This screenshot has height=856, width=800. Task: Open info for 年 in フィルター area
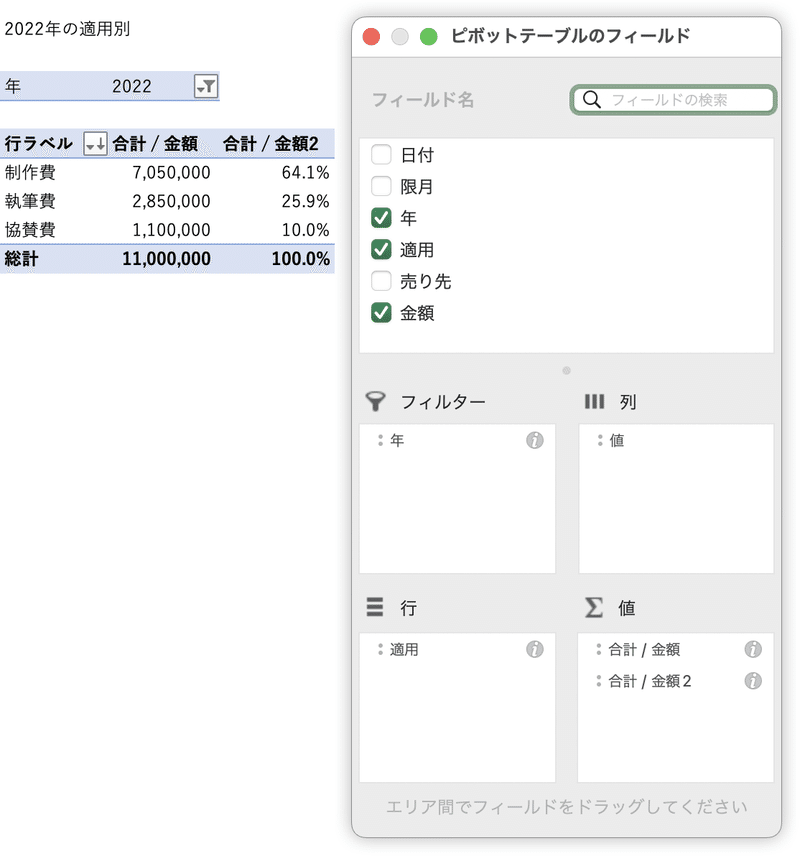click(535, 440)
